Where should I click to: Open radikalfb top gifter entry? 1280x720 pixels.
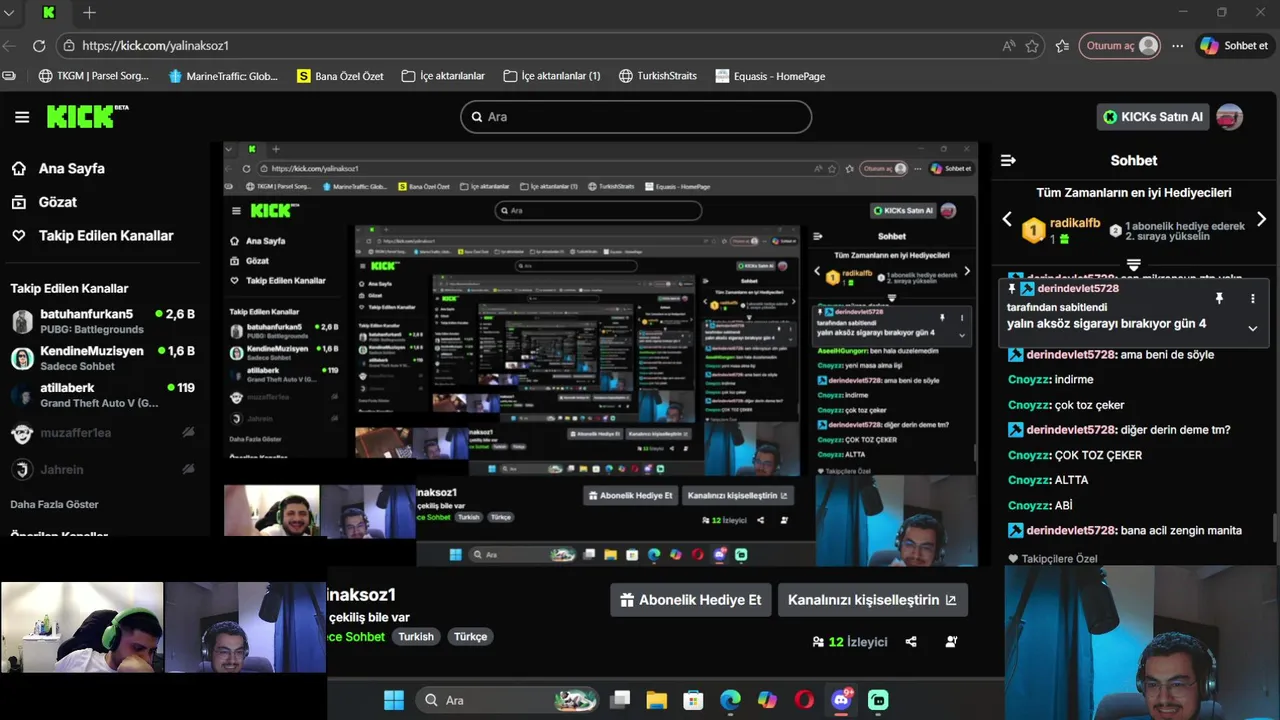point(1060,231)
